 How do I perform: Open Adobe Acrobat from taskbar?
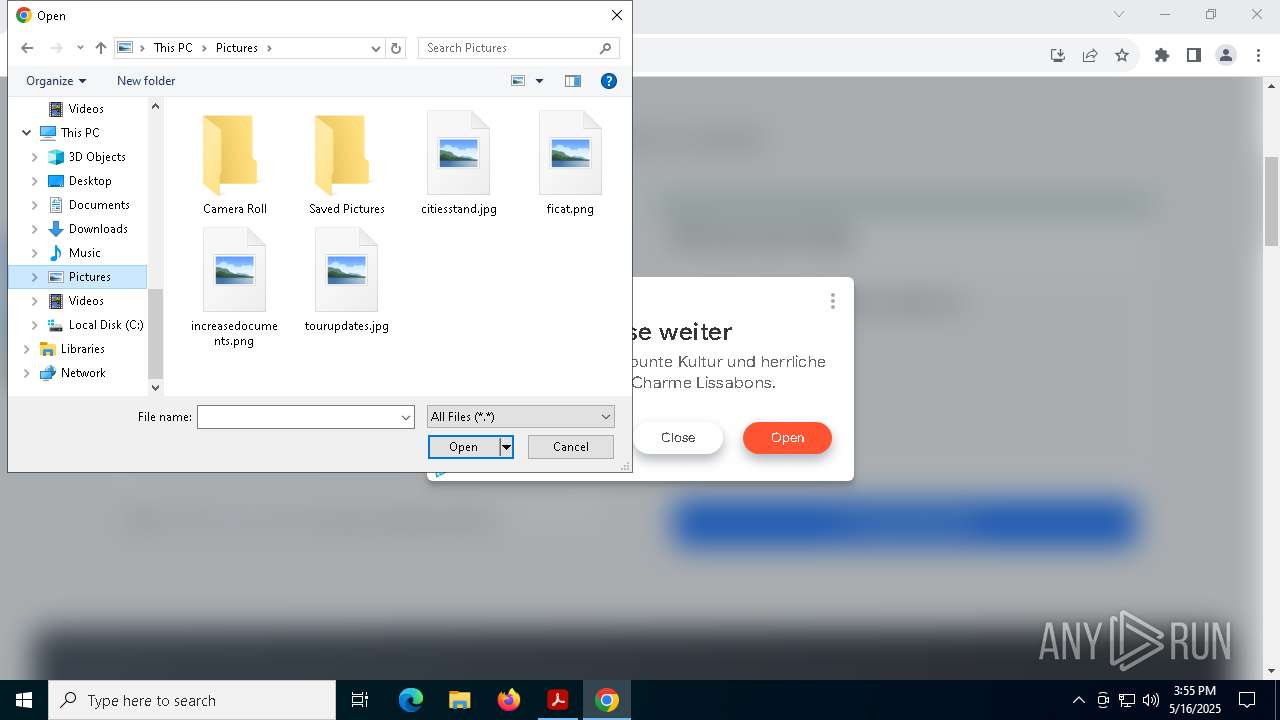(558, 700)
